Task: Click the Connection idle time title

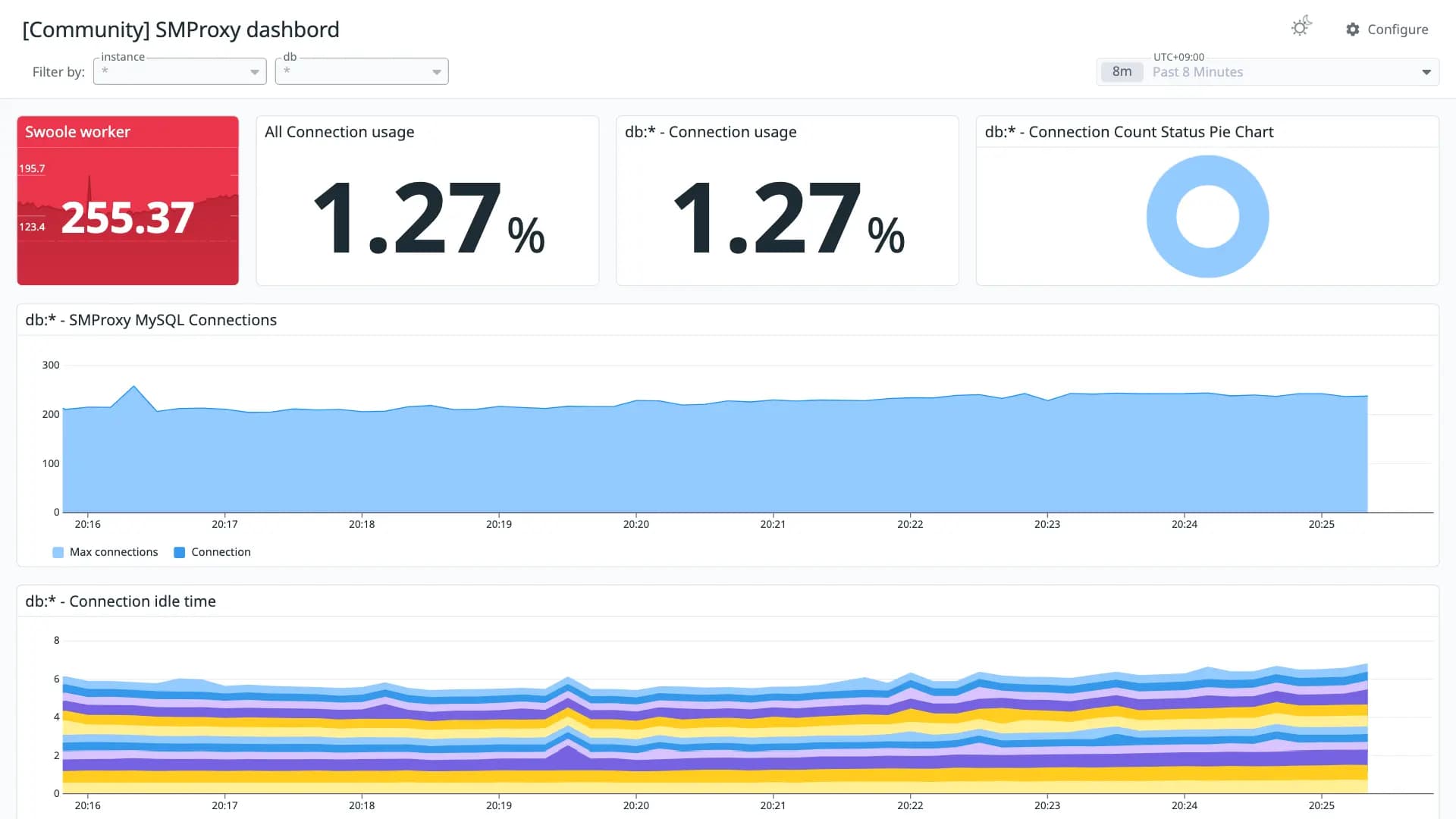Action: click(x=121, y=601)
